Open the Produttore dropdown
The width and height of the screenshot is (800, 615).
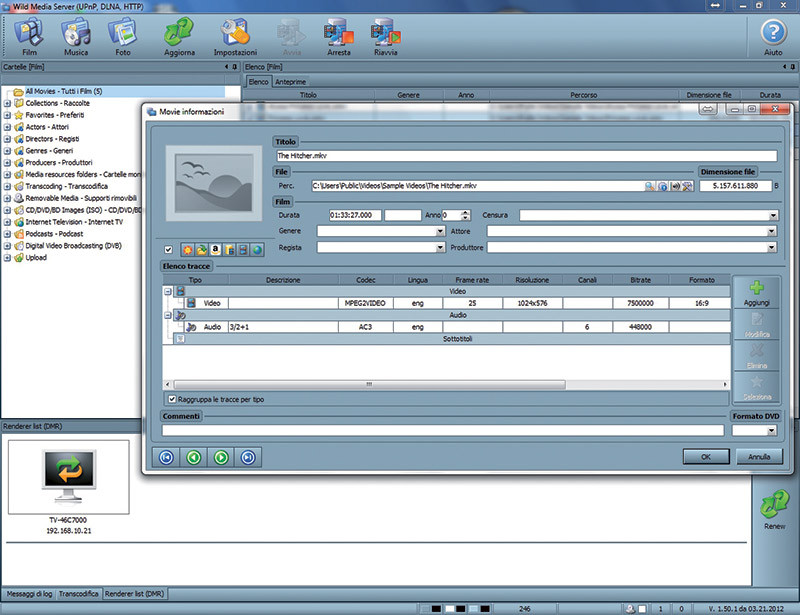771,248
